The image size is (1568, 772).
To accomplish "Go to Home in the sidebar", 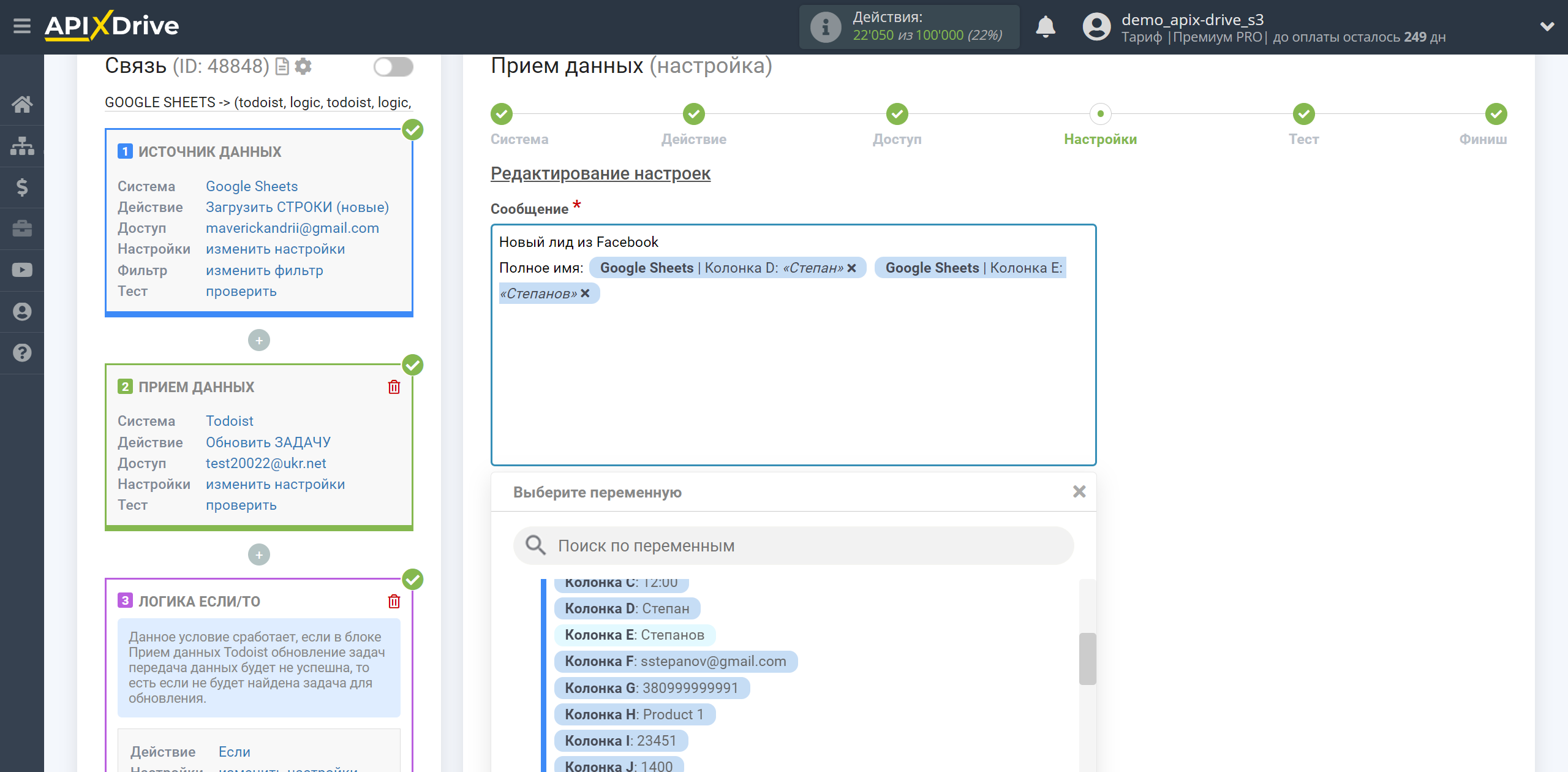I will click(x=22, y=104).
